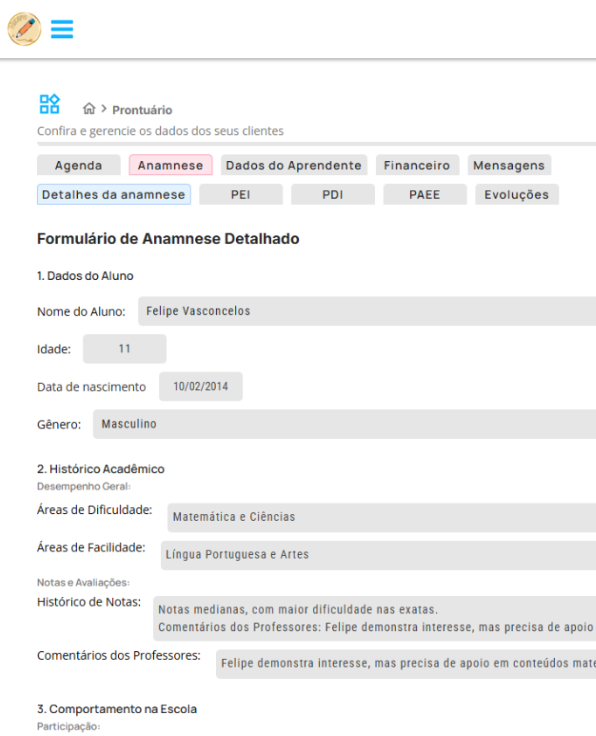
Task: Switch to Dados do Aprendente tab
Action: click(294, 165)
